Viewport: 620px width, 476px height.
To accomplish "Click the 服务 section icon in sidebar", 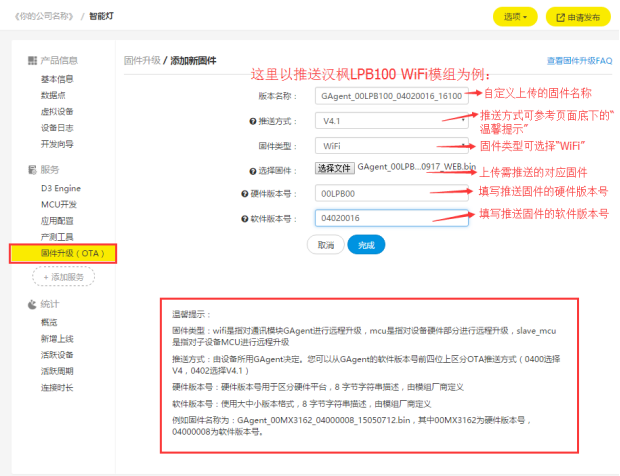I will pos(31,169).
